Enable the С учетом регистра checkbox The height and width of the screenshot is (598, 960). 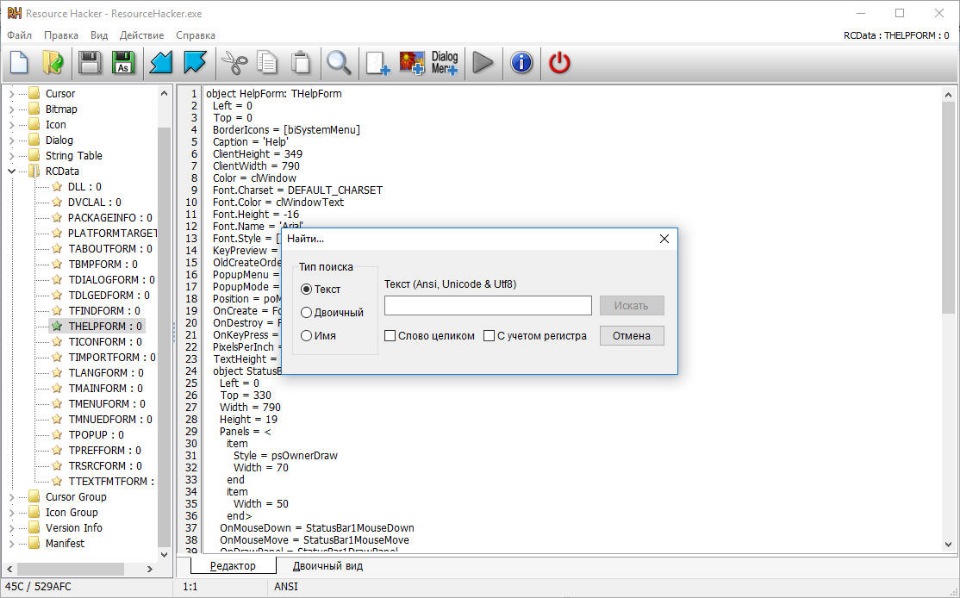[489, 335]
